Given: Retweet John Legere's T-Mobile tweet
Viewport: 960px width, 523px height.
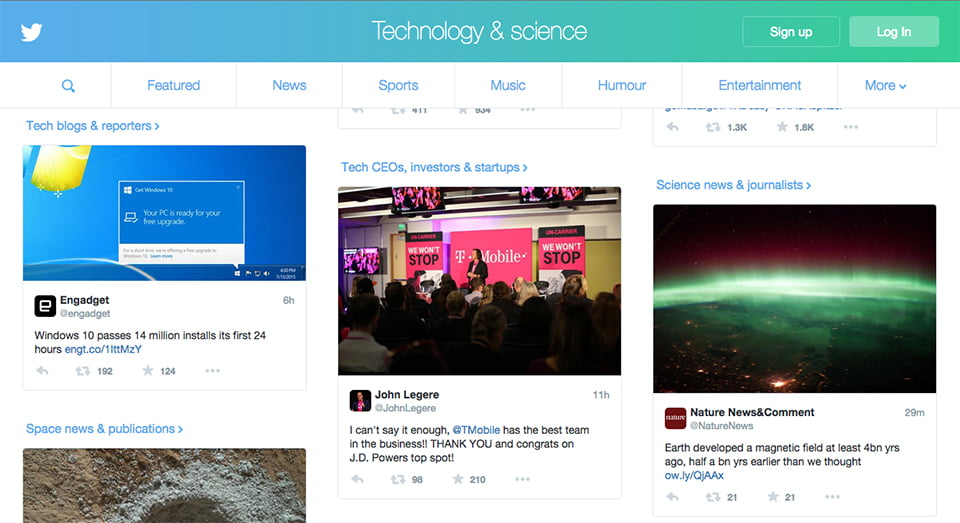Looking at the screenshot, I should point(399,479).
